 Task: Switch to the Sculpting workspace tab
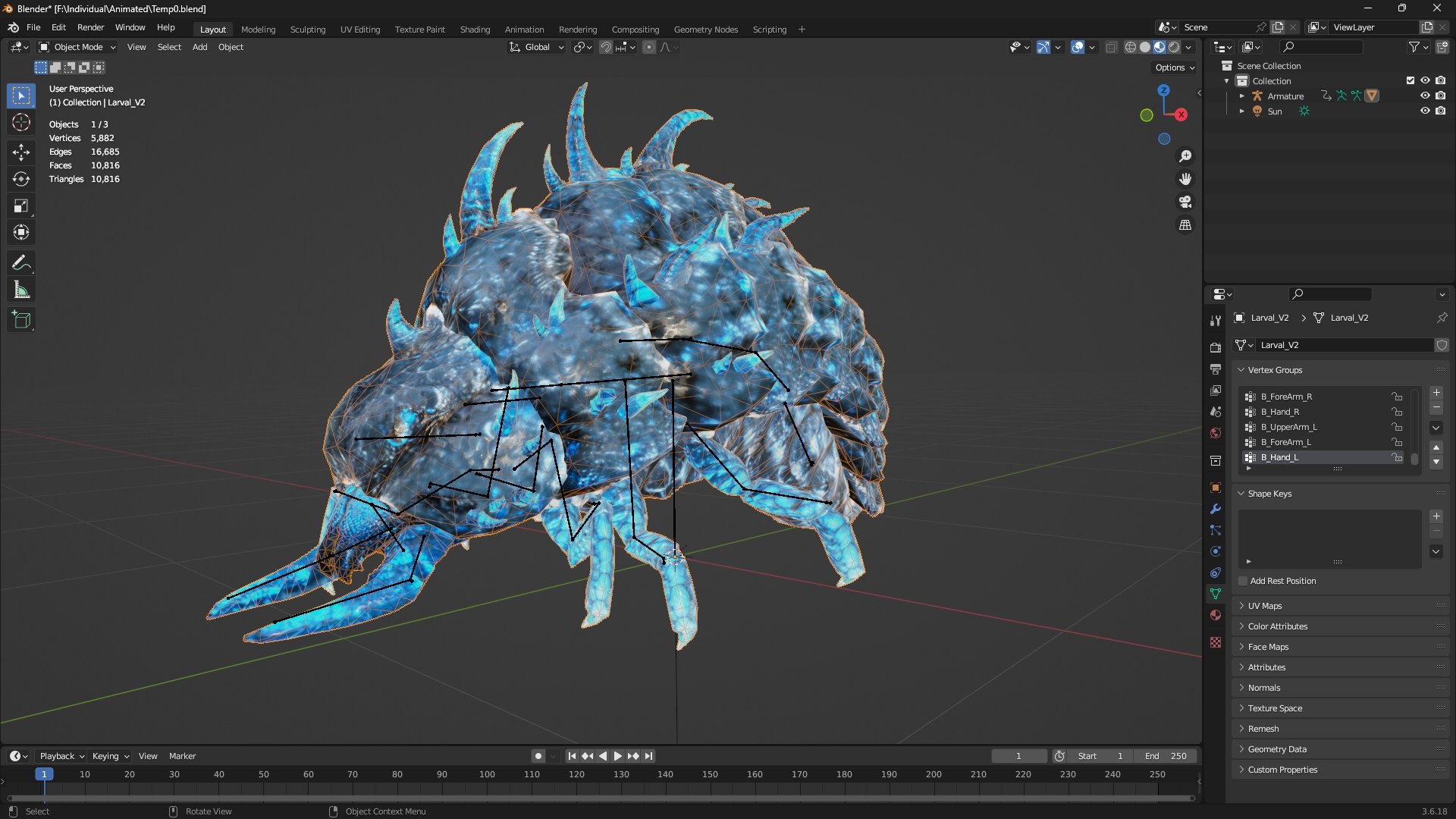(x=308, y=30)
